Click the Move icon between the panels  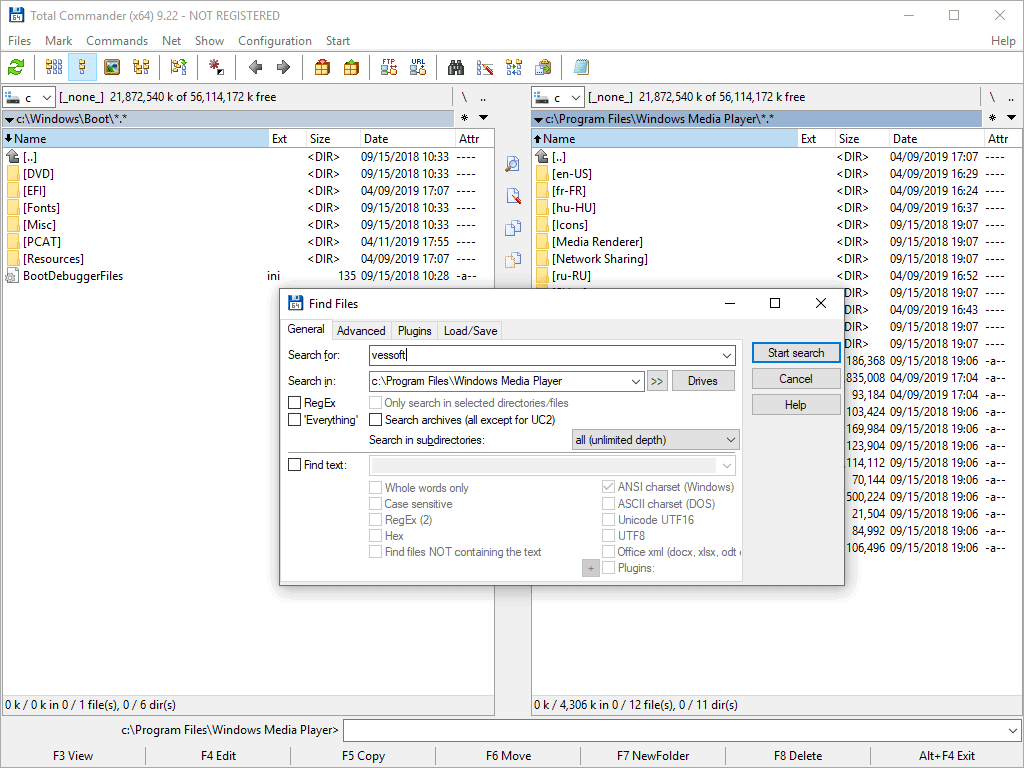[x=513, y=260]
